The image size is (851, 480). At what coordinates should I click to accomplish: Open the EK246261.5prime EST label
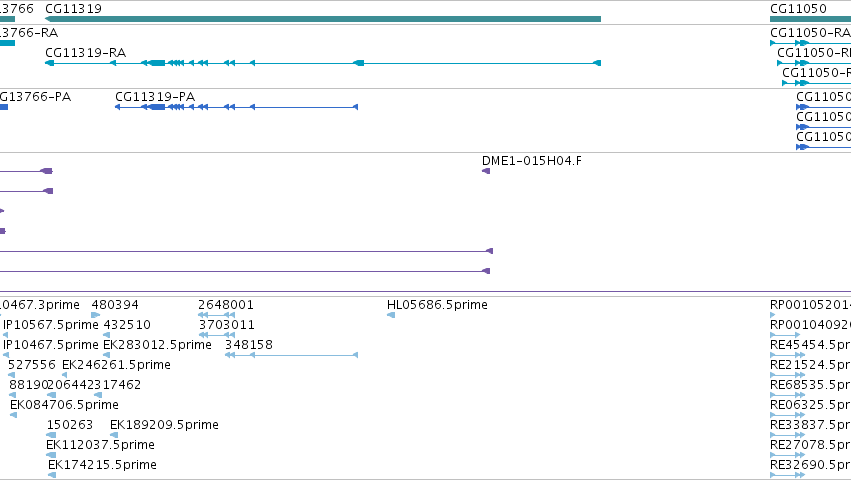tap(117, 365)
